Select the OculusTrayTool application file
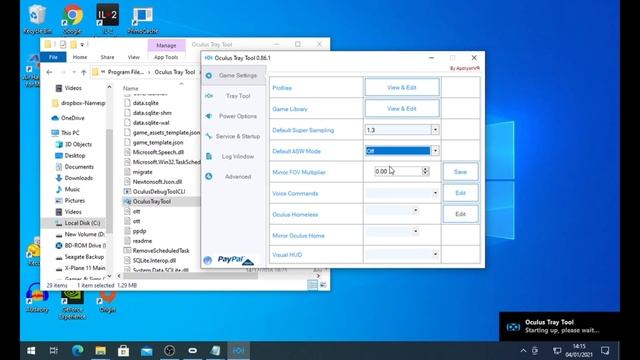640x360 pixels. pos(151,201)
